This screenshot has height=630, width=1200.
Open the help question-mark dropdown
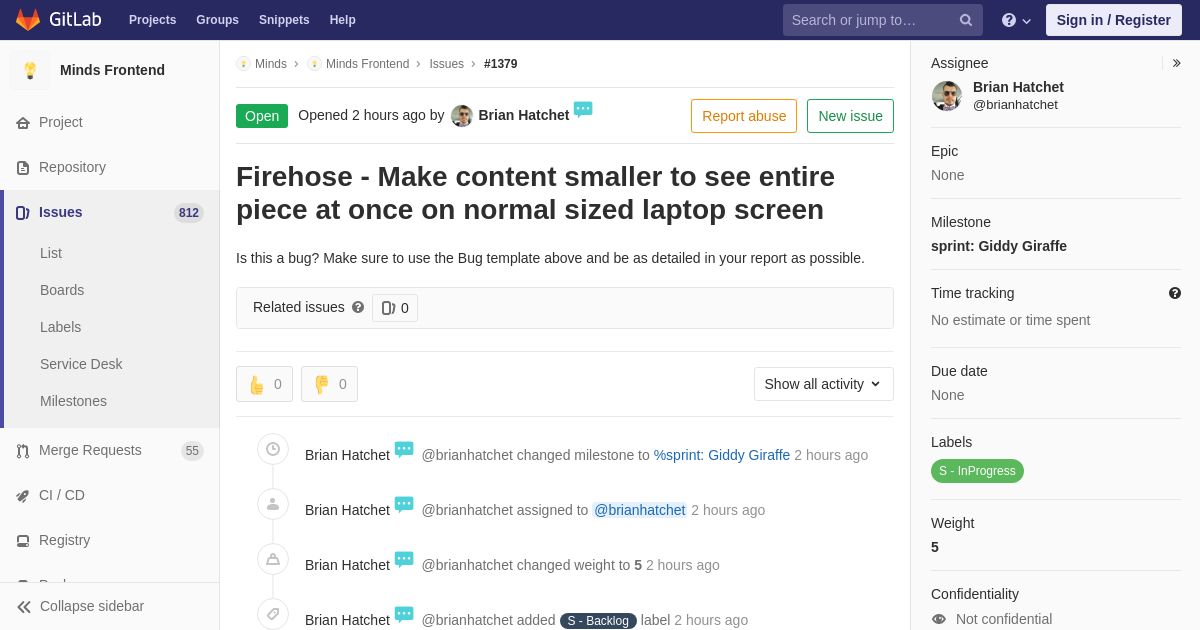(x=1016, y=20)
